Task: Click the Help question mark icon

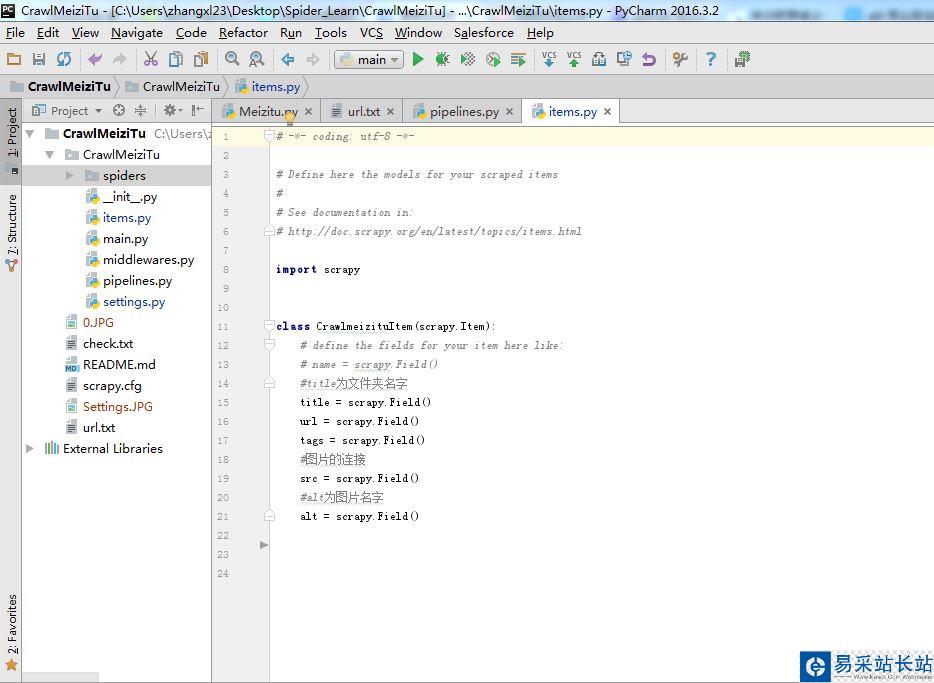Action: pos(711,59)
